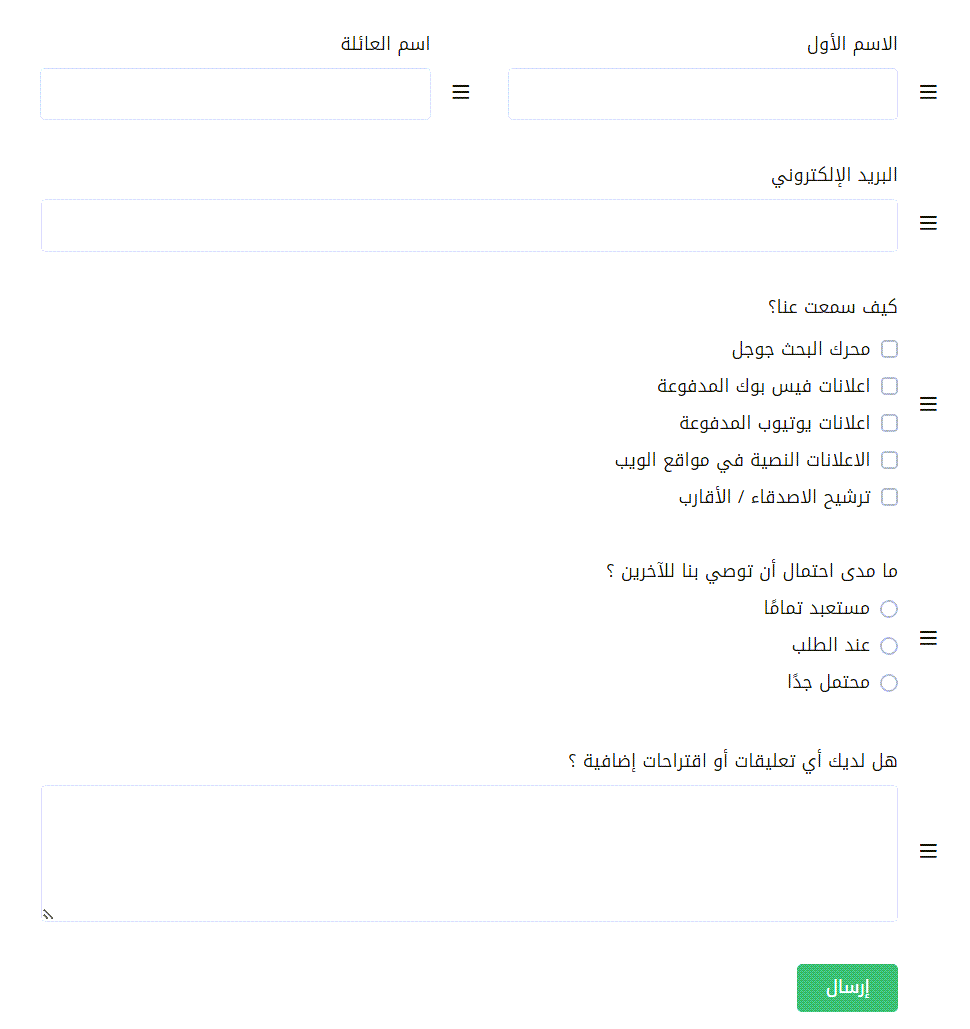Click drag handle icon beside الاسم الأول field
The width and height of the screenshot is (970, 1029).
click(x=928, y=93)
